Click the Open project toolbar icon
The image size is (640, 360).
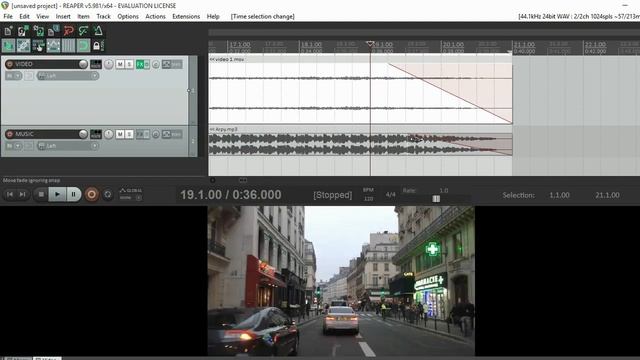pyautogui.click(x=23, y=31)
